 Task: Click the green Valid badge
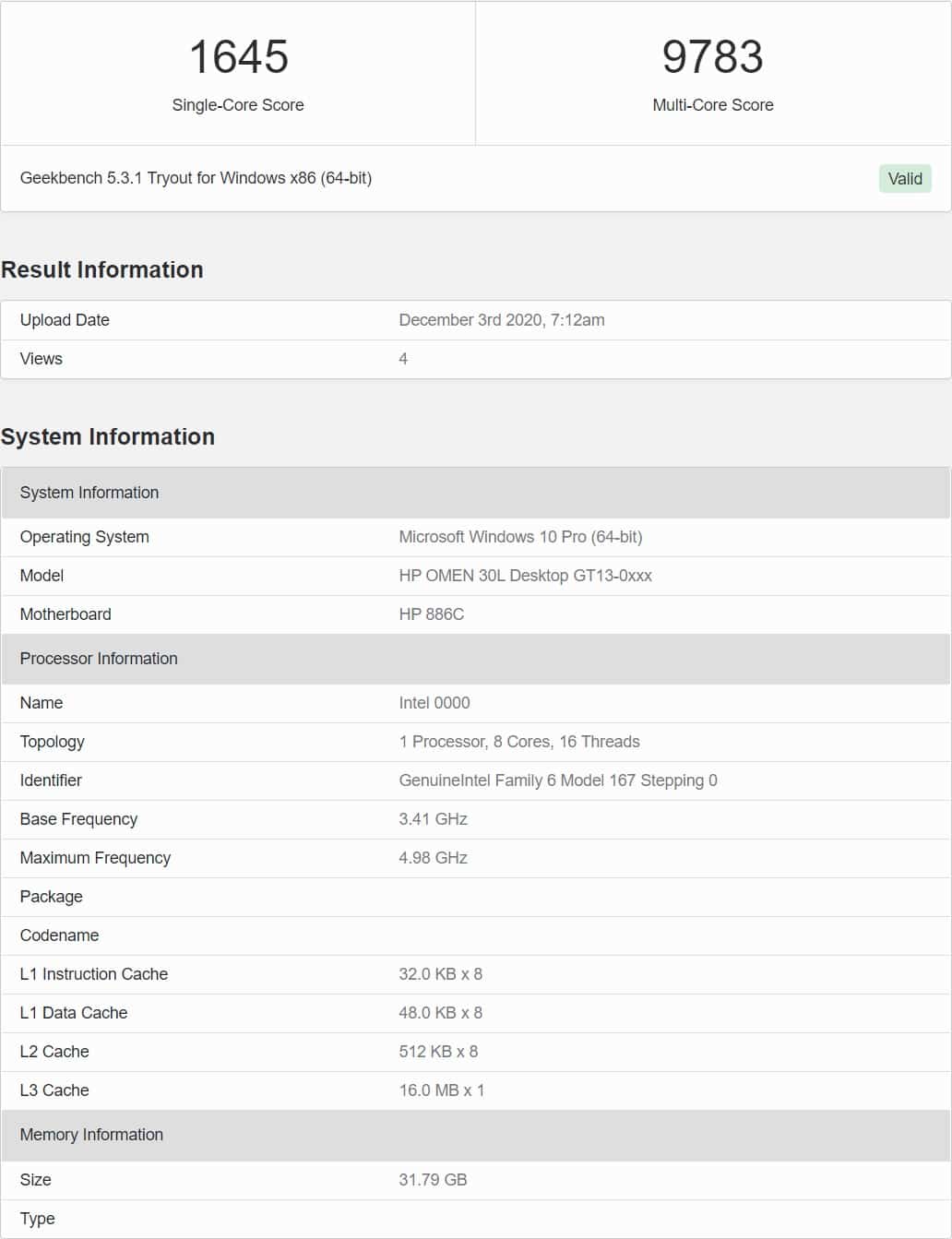click(x=905, y=178)
